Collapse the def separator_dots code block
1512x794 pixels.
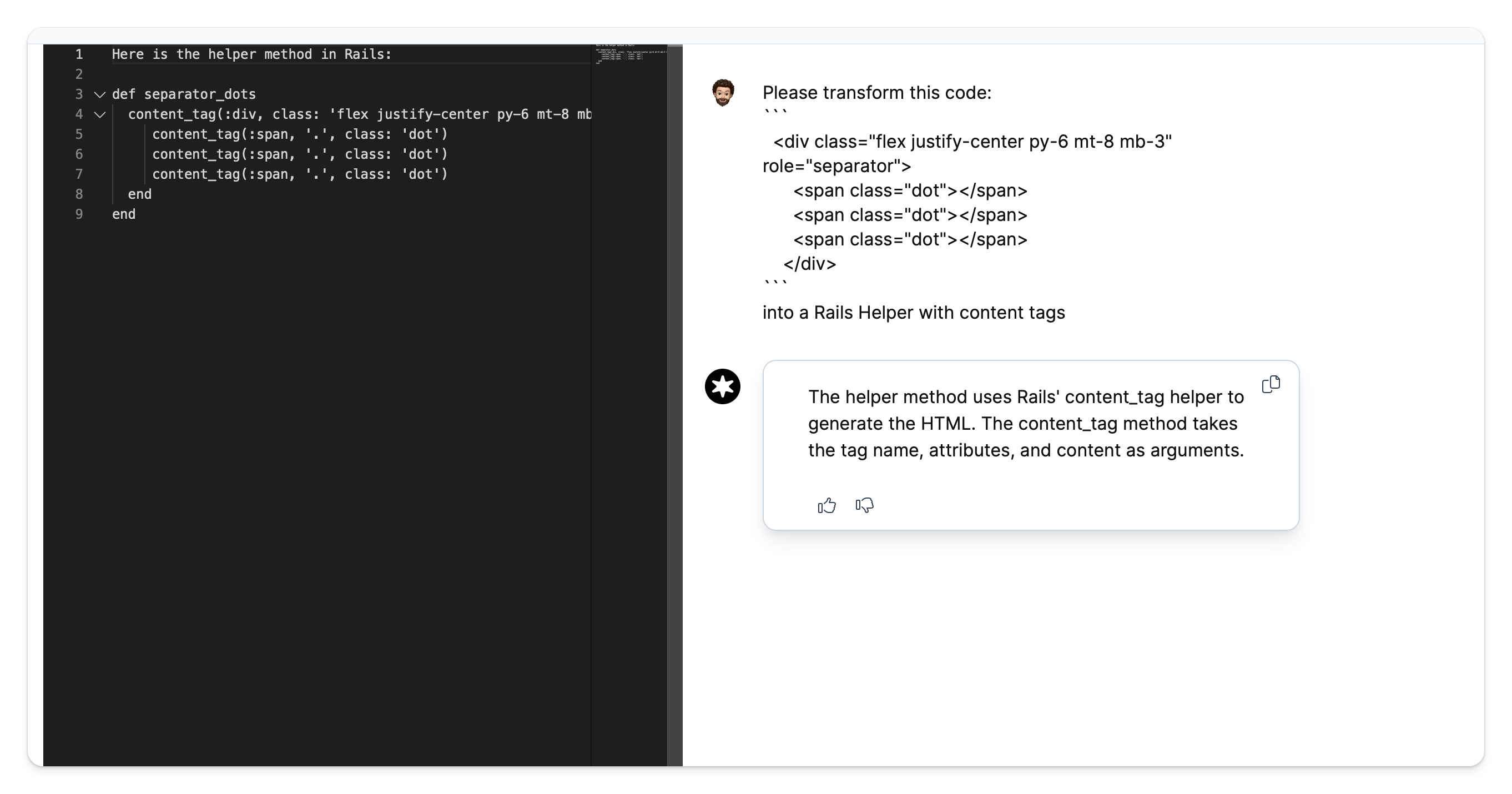pyautogui.click(x=100, y=94)
